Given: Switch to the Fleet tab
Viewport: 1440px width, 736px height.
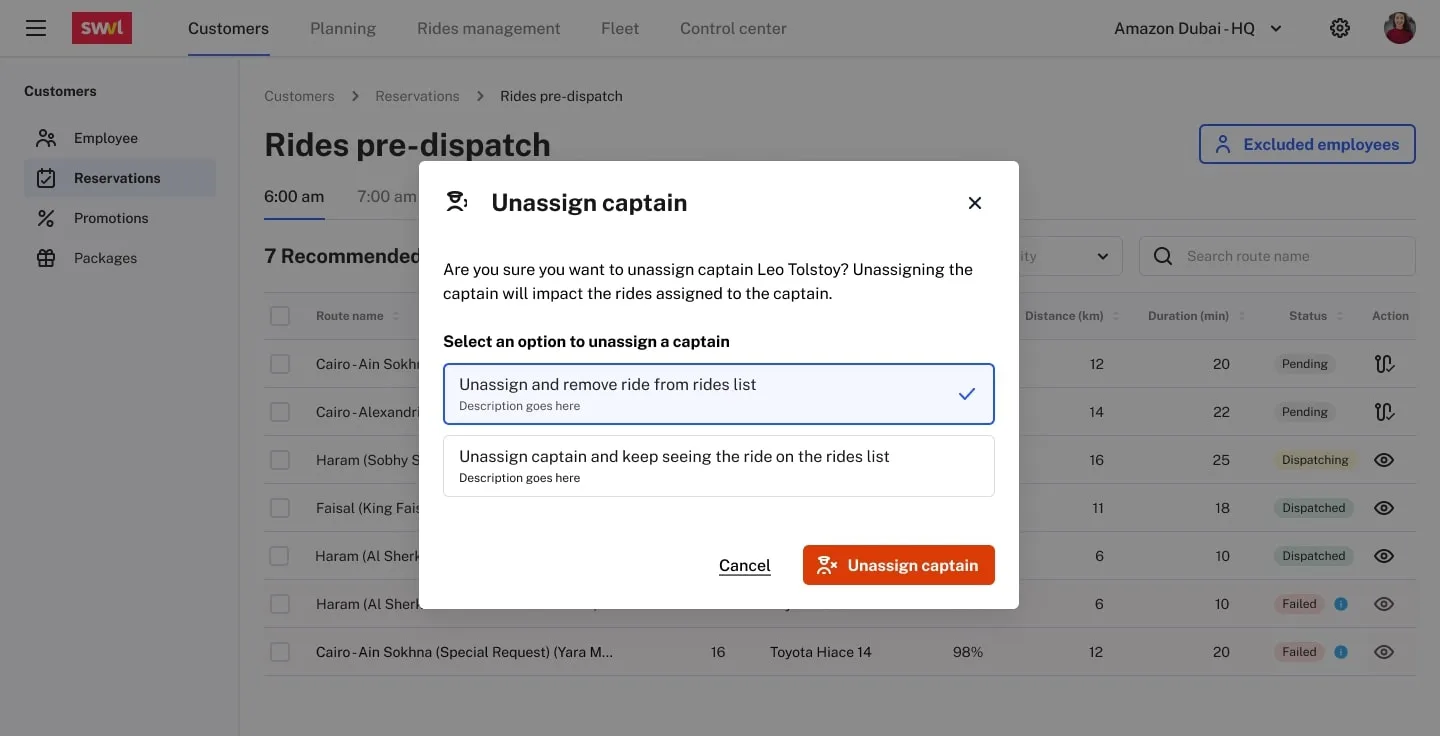Looking at the screenshot, I should pos(620,28).
